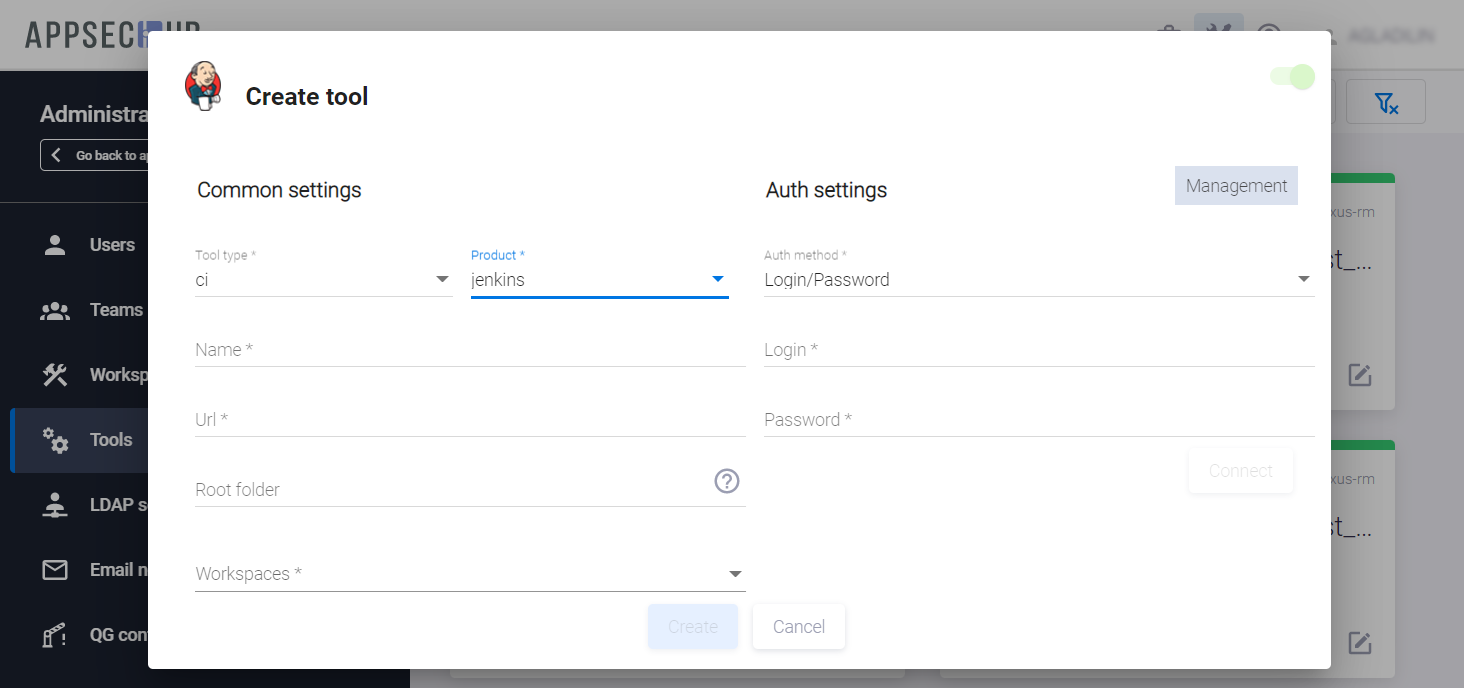Click the Name input field
This screenshot has height=688, width=1464.
[x=470, y=350]
